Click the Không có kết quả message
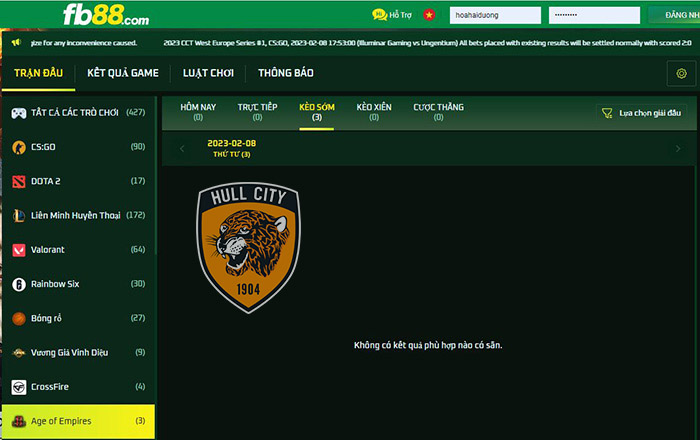Image resolution: width=700 pixels, height=440 pixels. (428, 345)
